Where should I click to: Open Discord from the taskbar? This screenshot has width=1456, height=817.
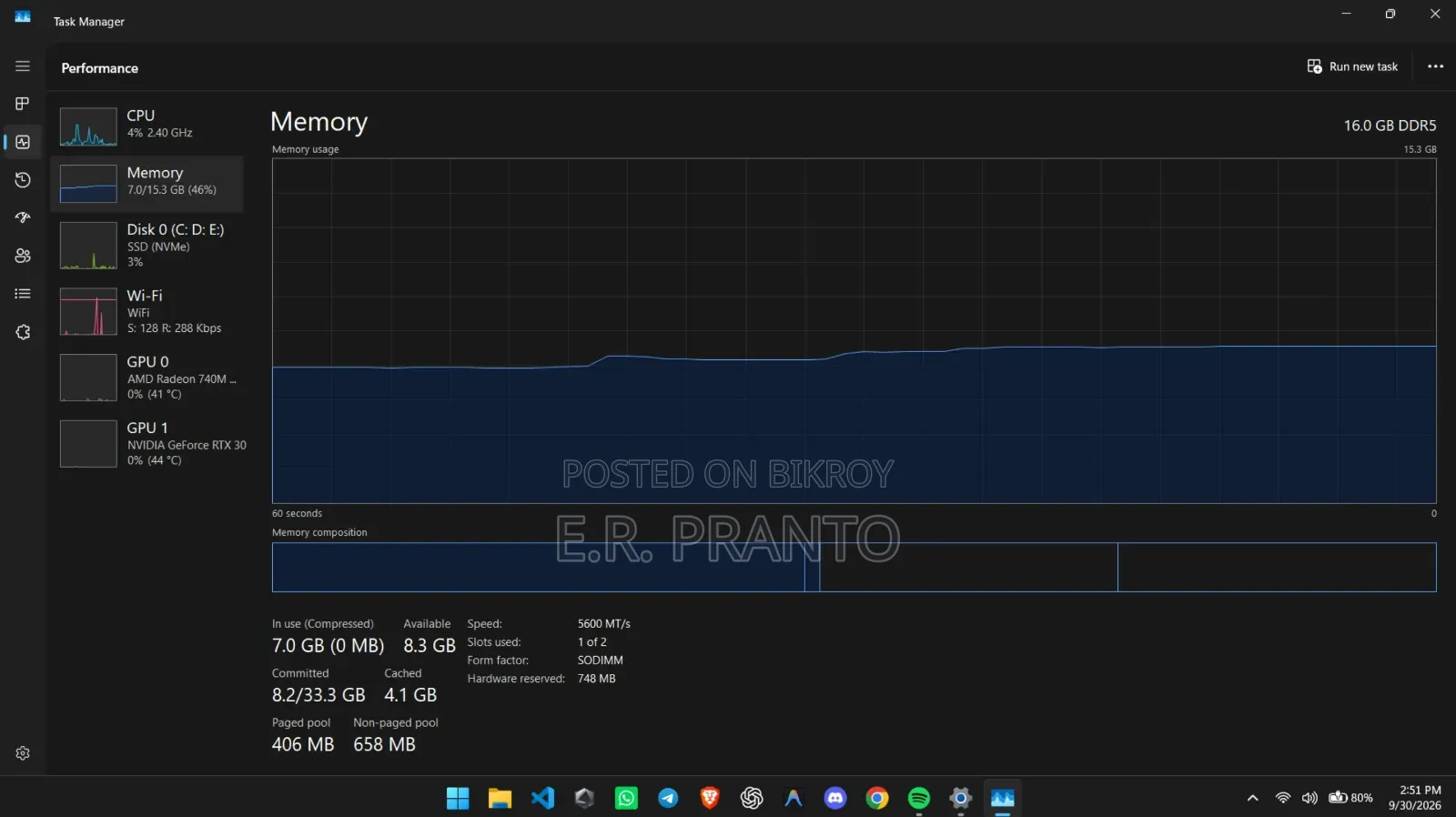pos(835,798)
